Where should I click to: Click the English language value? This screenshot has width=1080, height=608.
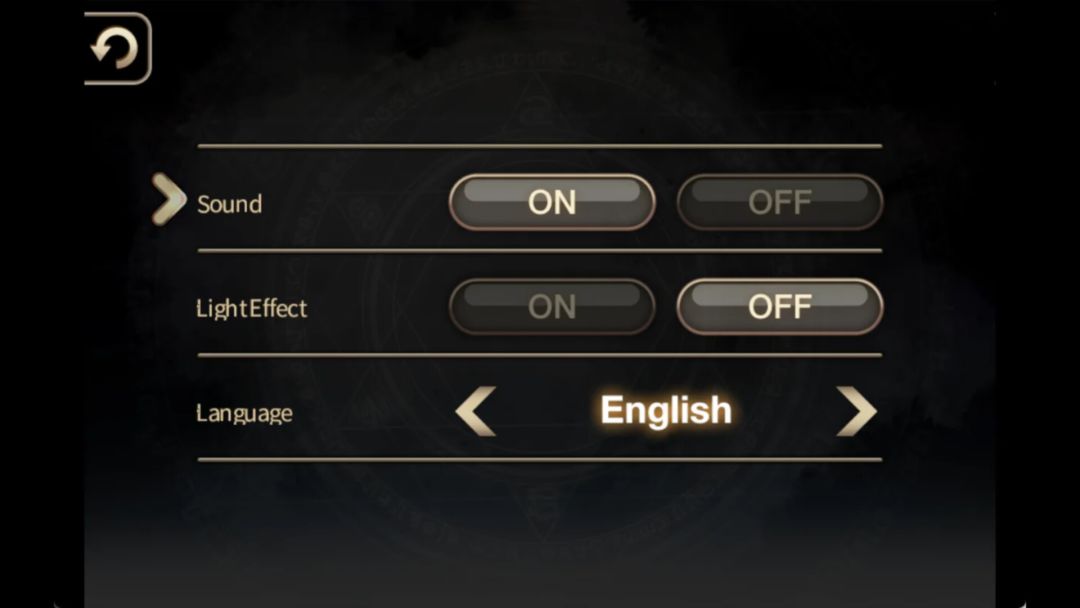(666, 411)
